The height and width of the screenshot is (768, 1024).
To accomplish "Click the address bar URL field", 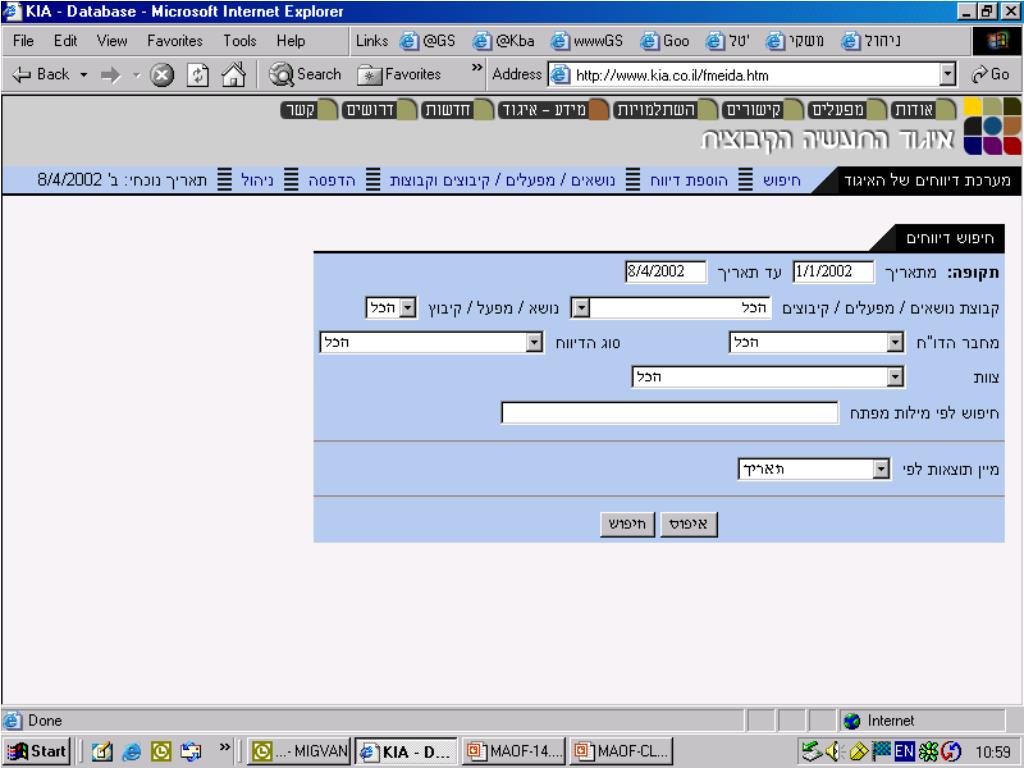I will click(751, 75).
